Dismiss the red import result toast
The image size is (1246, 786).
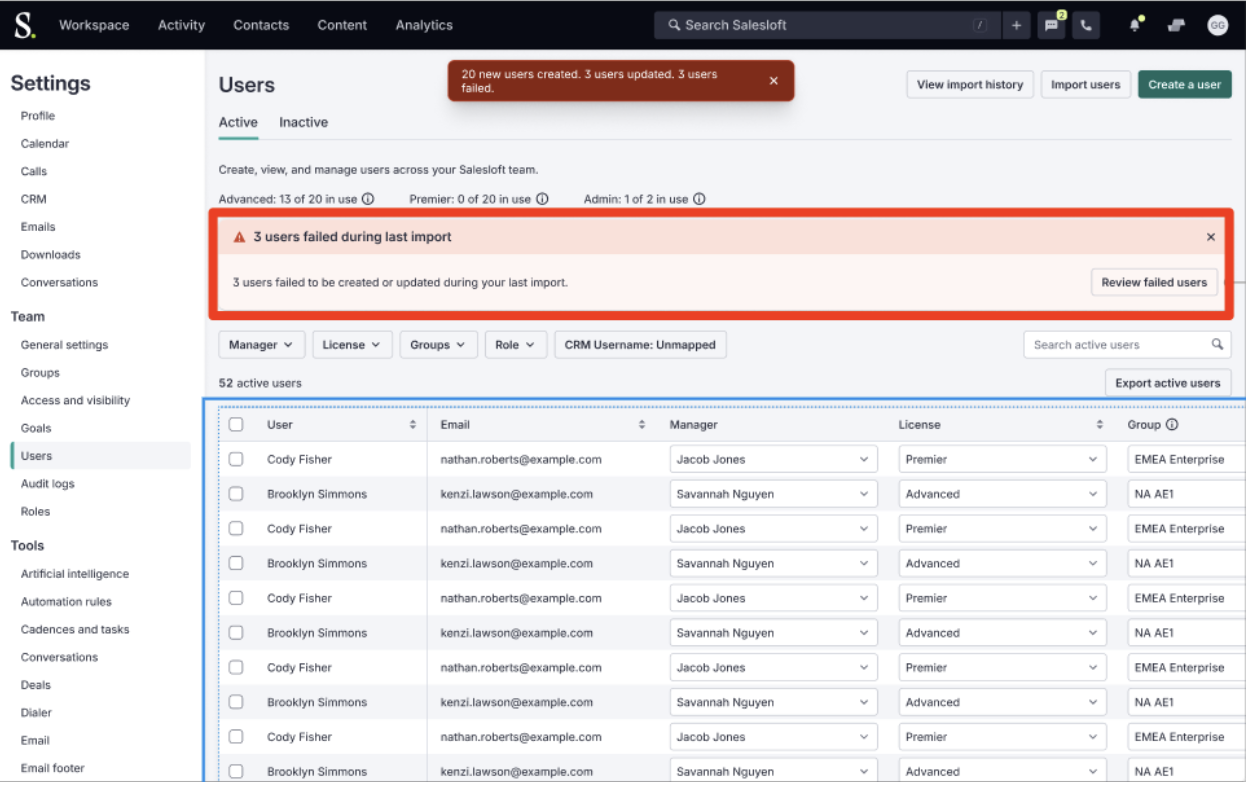click(773, 81)
